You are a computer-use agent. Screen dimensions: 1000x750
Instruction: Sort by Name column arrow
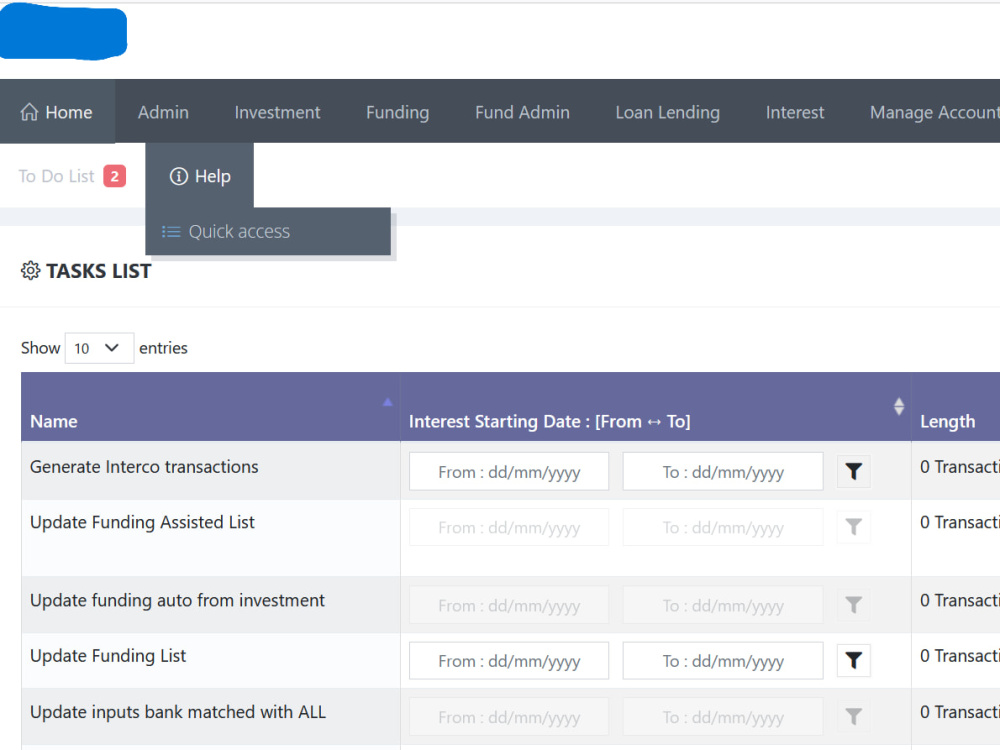point(387,402)
